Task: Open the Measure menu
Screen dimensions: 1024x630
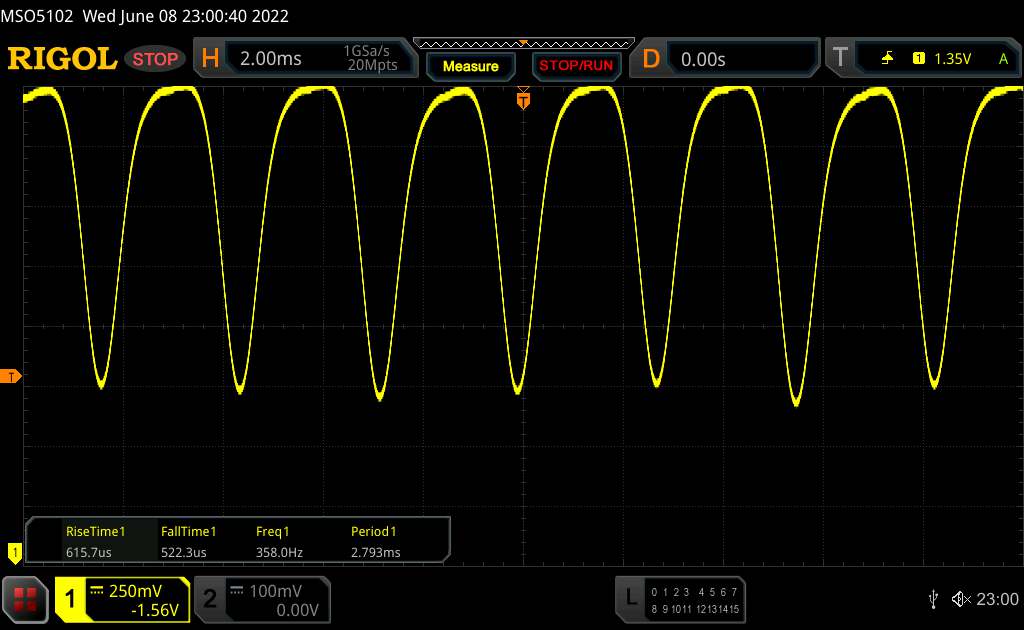Action: tap(470, 66)
